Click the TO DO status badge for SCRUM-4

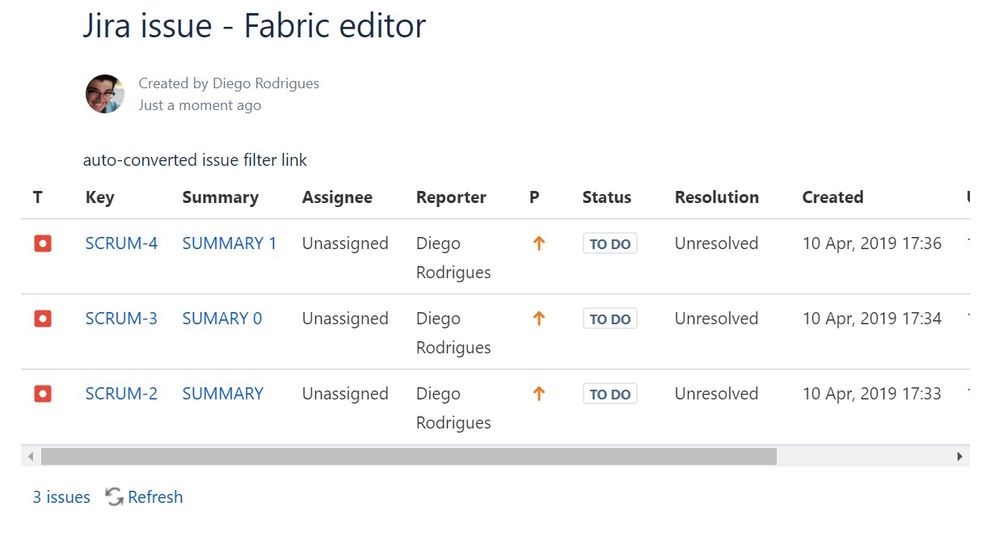click(610, 244)
